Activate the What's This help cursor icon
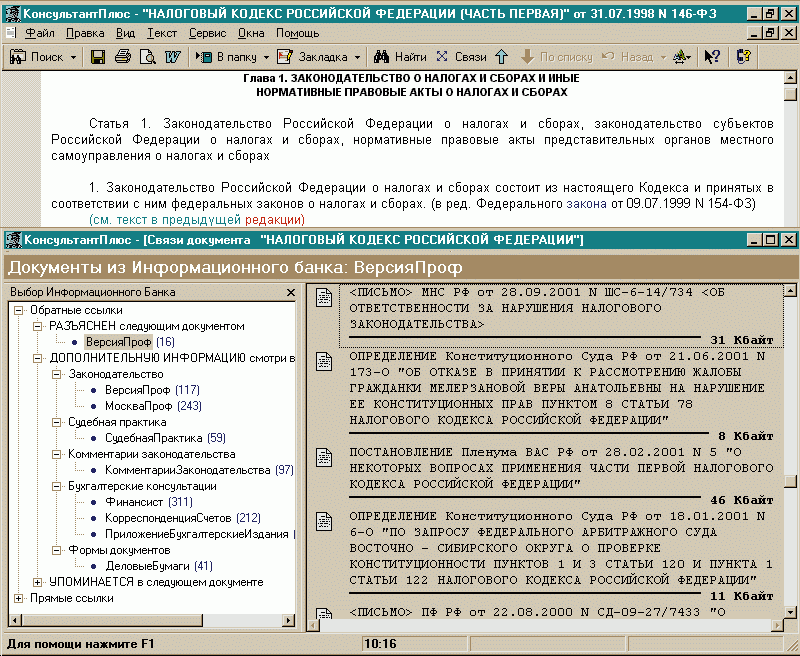The image size is (800, 656). point(712,57)
